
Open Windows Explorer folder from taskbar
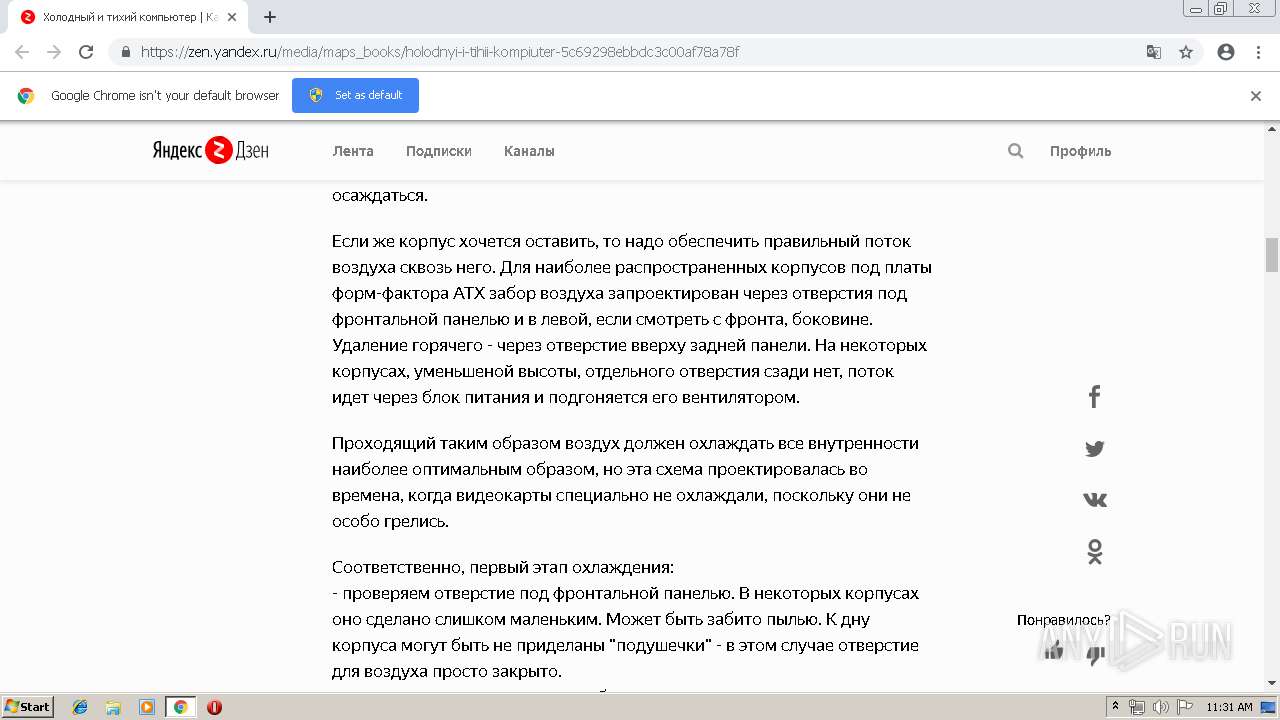coord(113,707)
